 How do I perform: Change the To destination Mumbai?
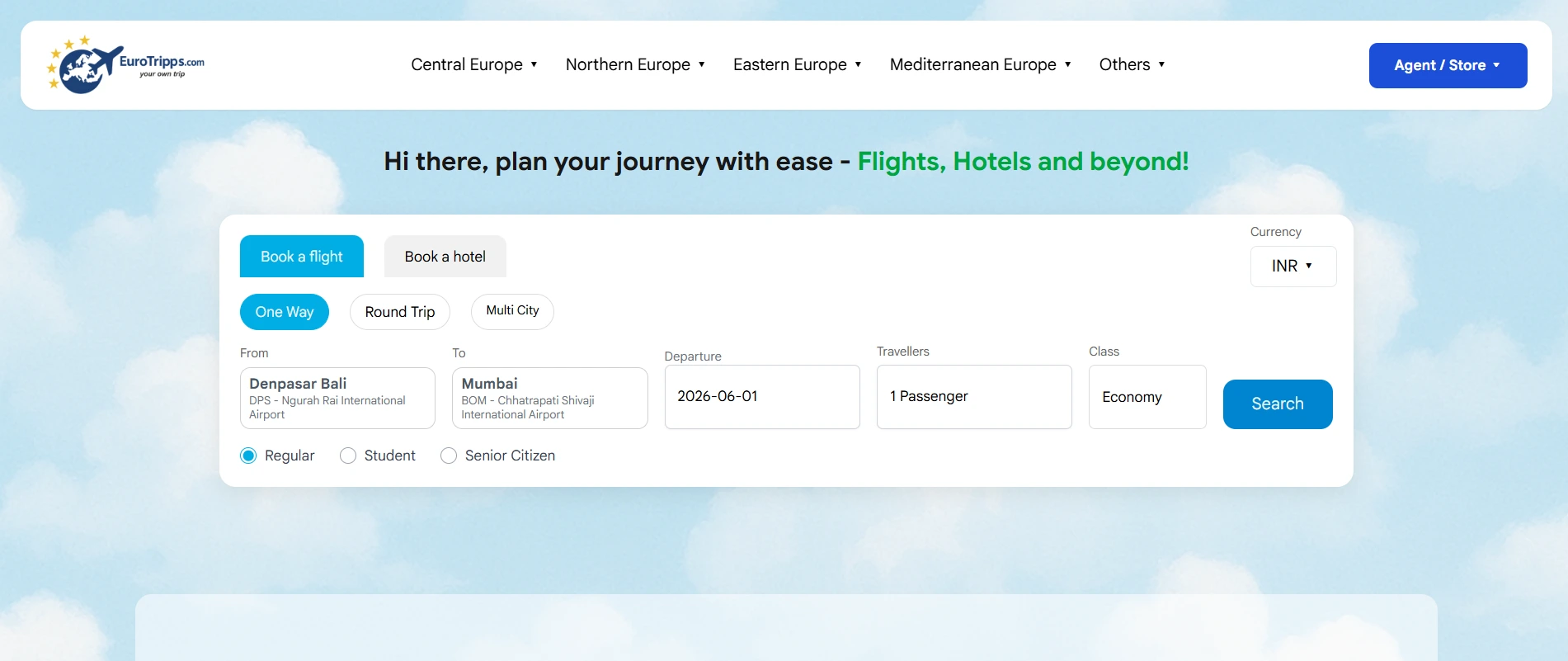point(549,398)
